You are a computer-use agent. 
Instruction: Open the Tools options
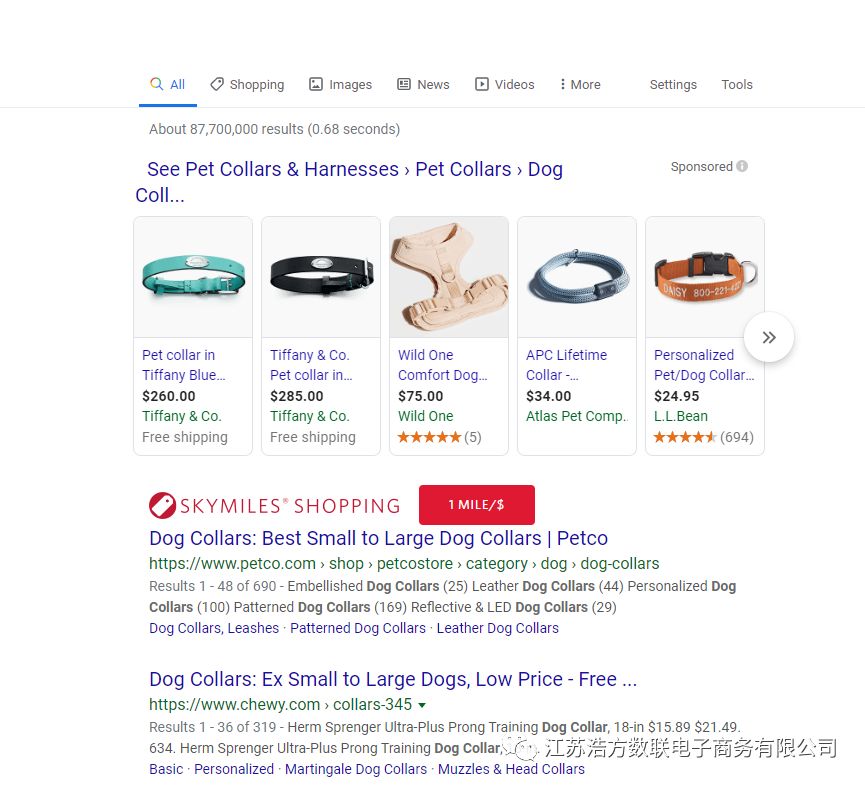coord(736,84)
